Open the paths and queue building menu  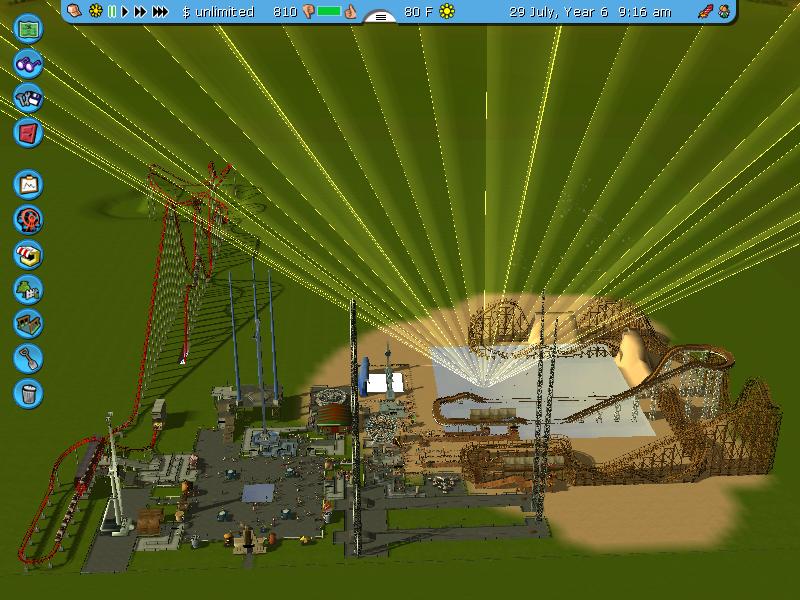point(28,324)
